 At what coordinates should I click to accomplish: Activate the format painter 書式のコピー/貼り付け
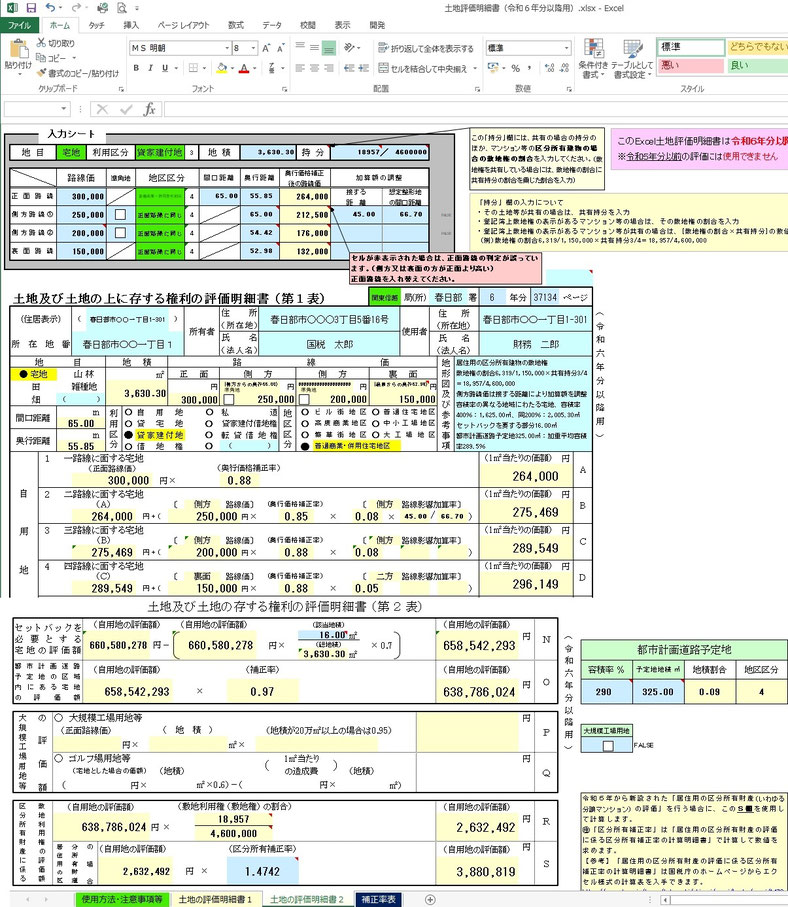tap(78, 73)
